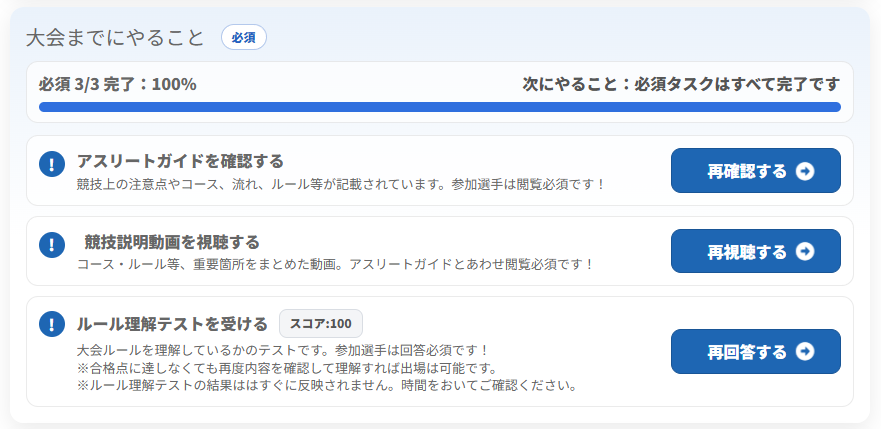Click the exclamation icon beside ルール理解テストを受ける
This screenshot has height=429, width=881.
pos(51,324)
